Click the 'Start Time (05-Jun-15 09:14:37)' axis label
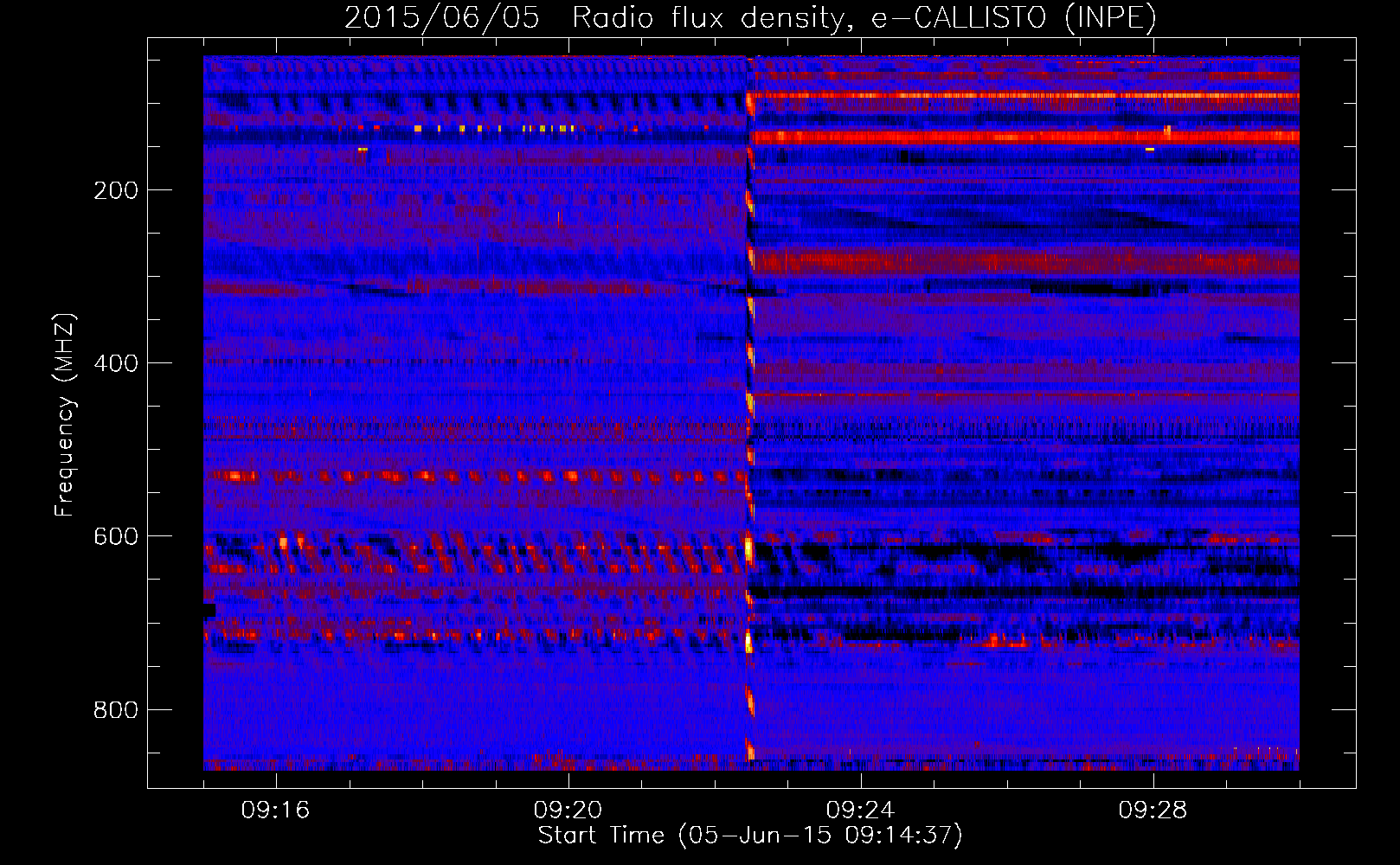The image size is (1400, 865). (x=750, y=836)
